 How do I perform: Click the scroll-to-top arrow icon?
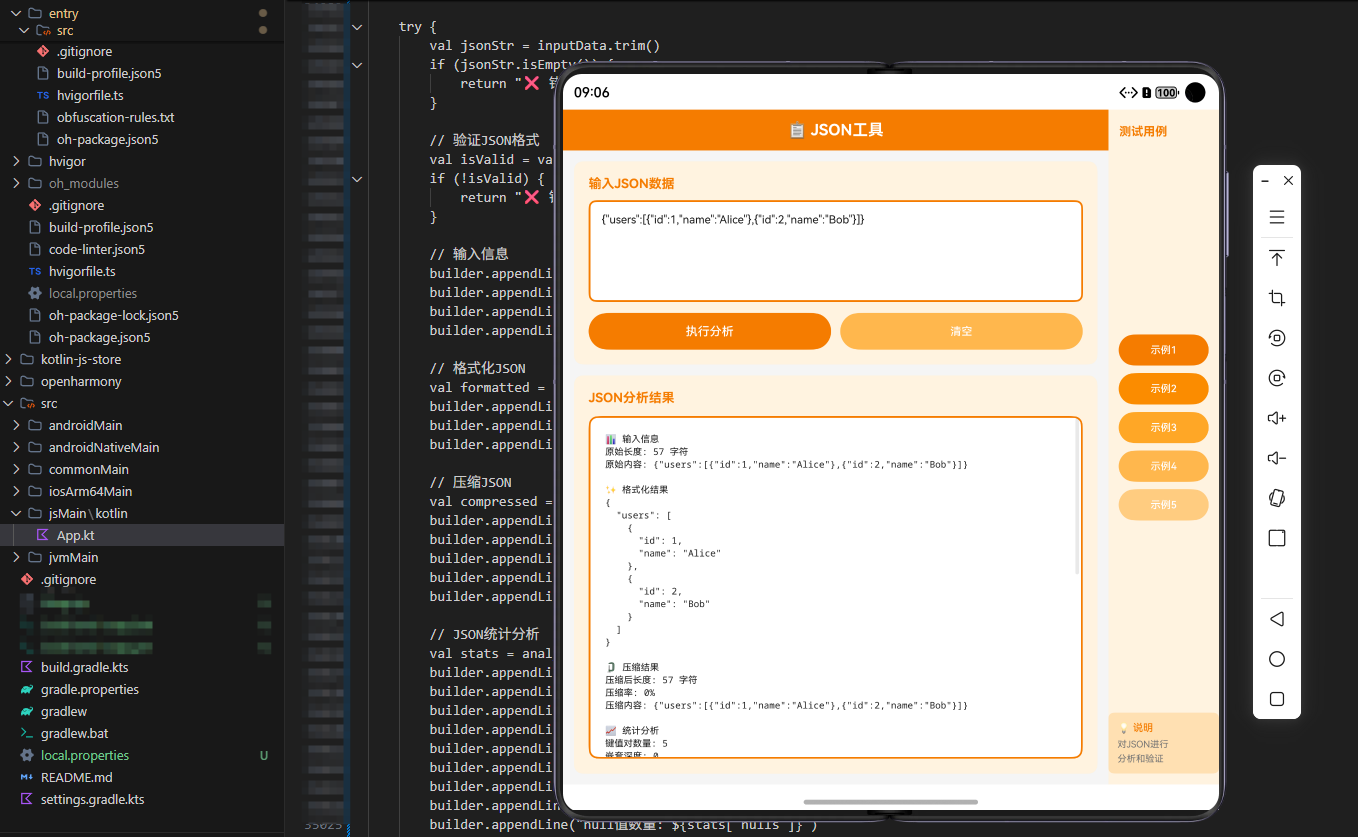1276,257
